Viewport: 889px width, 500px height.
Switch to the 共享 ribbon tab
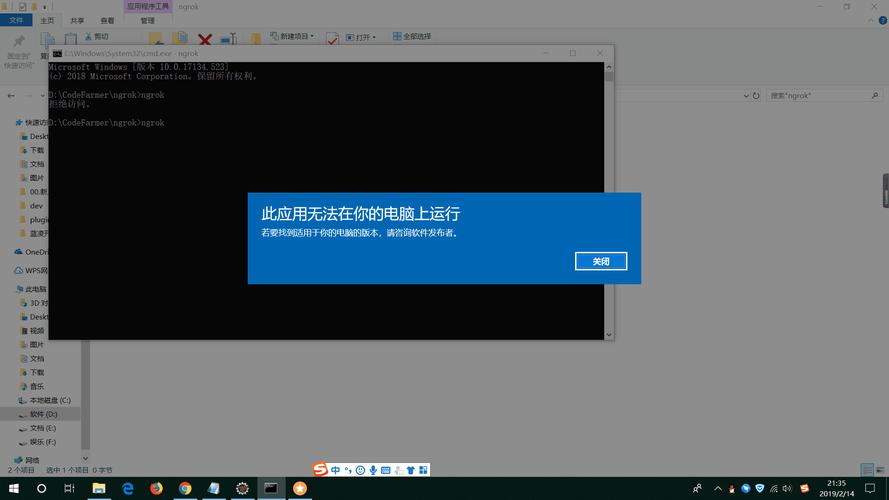point(77,20)
